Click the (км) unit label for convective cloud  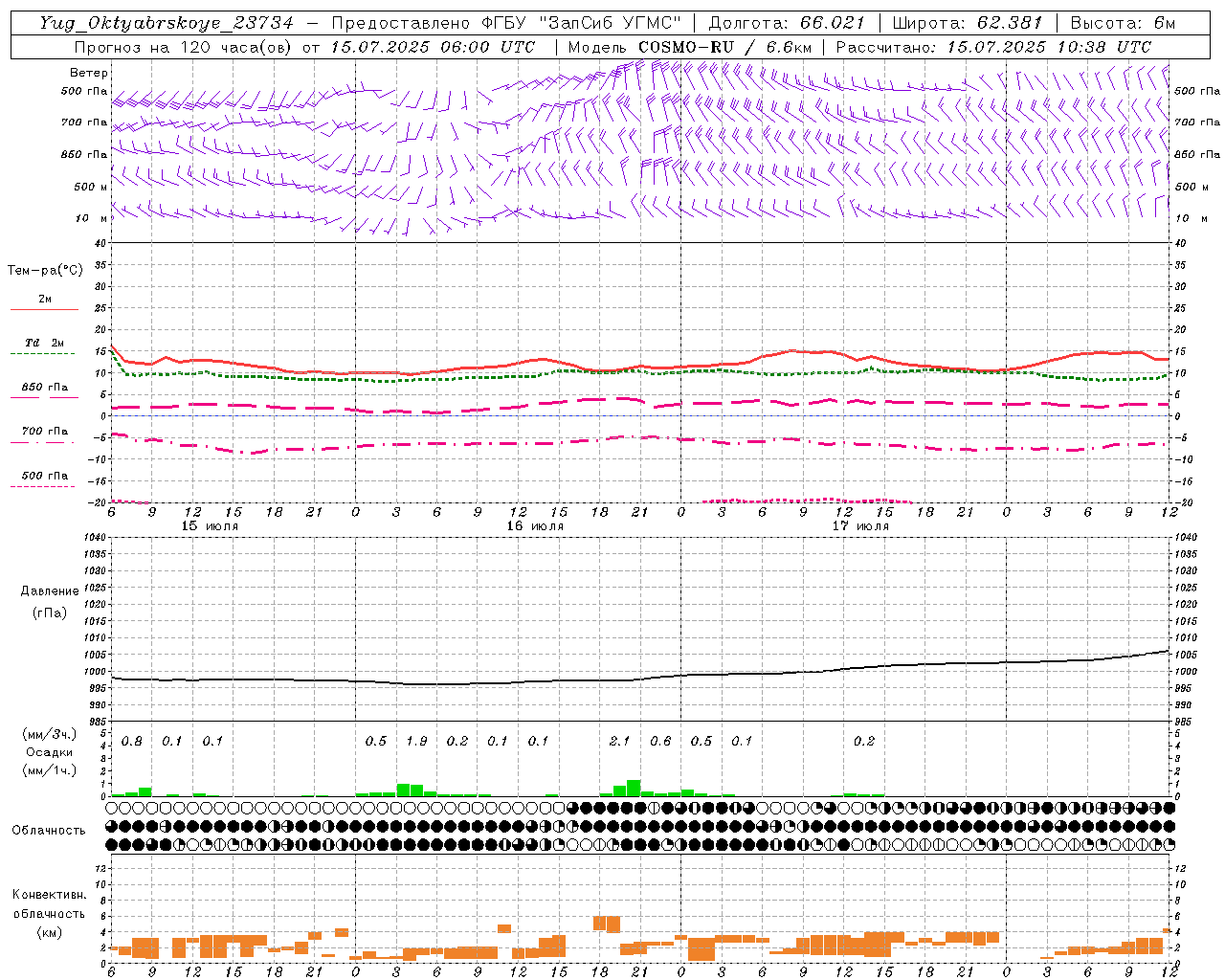pos(50,932)
